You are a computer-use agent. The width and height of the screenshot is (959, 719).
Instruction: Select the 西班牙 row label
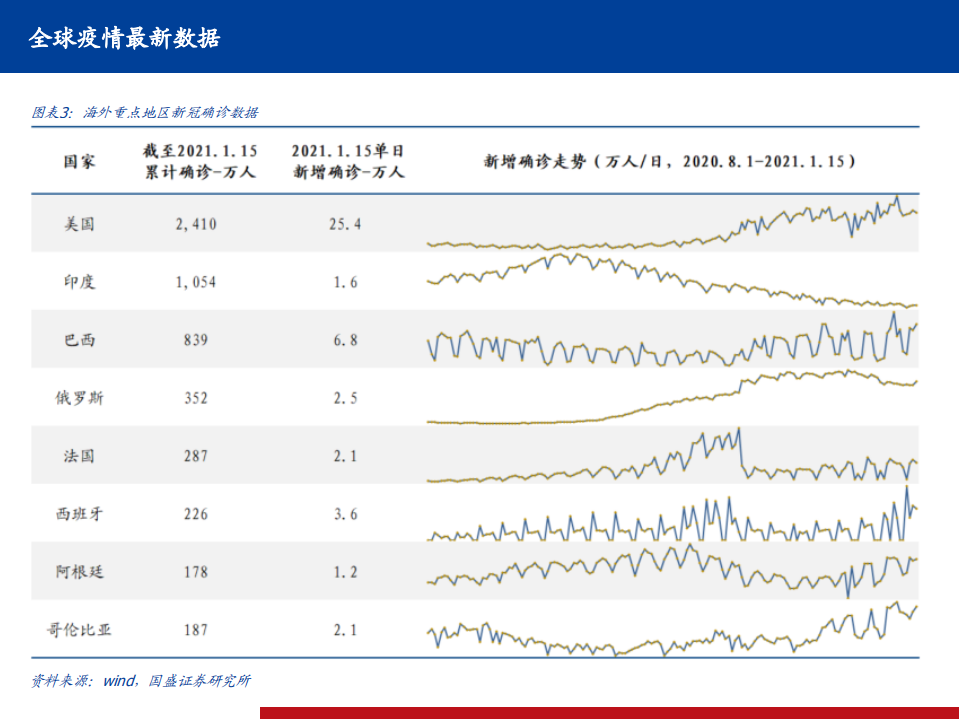[80, 514]
